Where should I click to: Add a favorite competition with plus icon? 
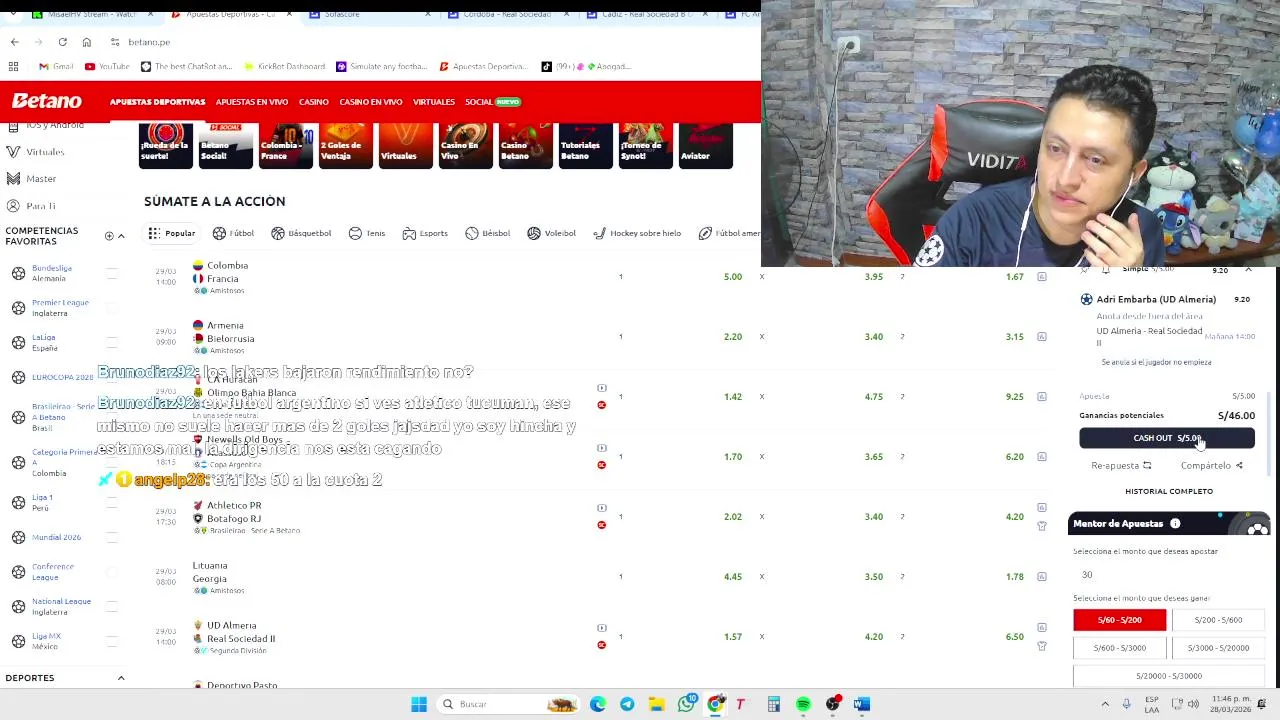(109, 236)
